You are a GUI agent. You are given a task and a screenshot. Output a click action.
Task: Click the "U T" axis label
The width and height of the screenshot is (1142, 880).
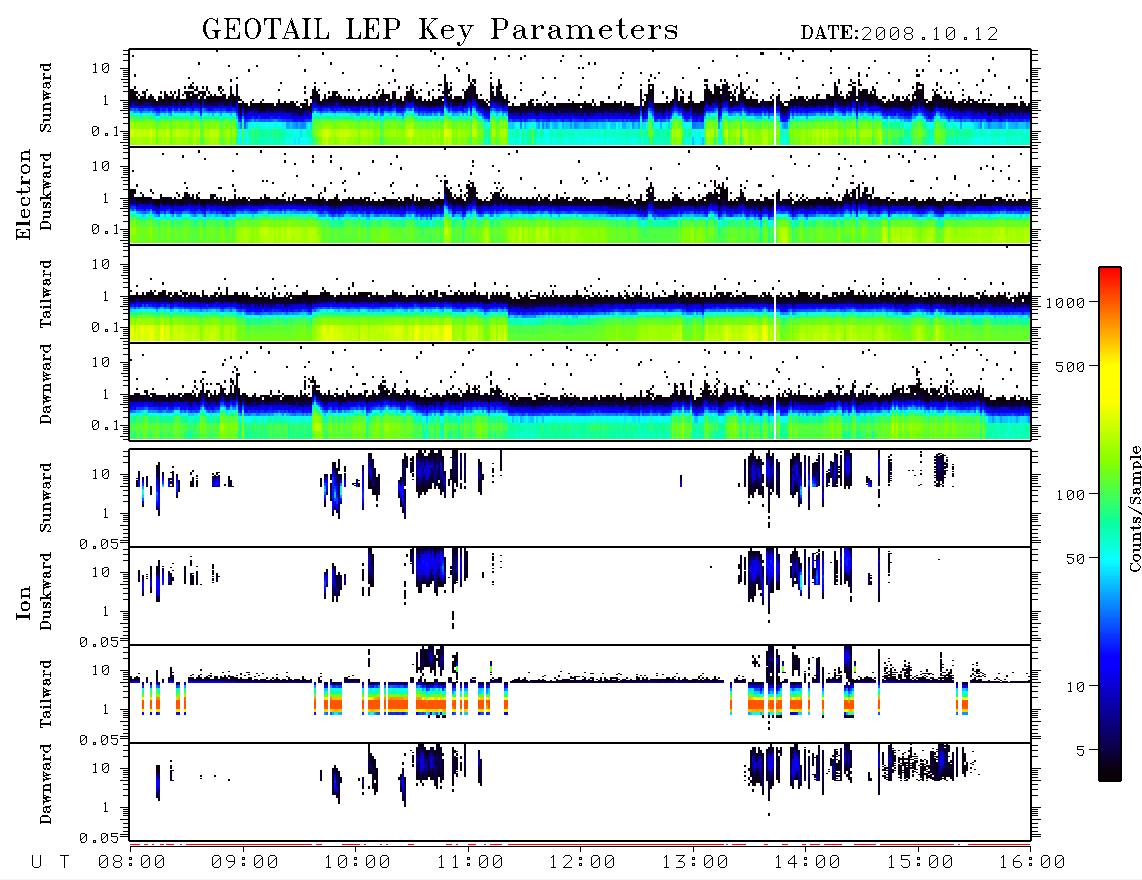pos(50,862)
